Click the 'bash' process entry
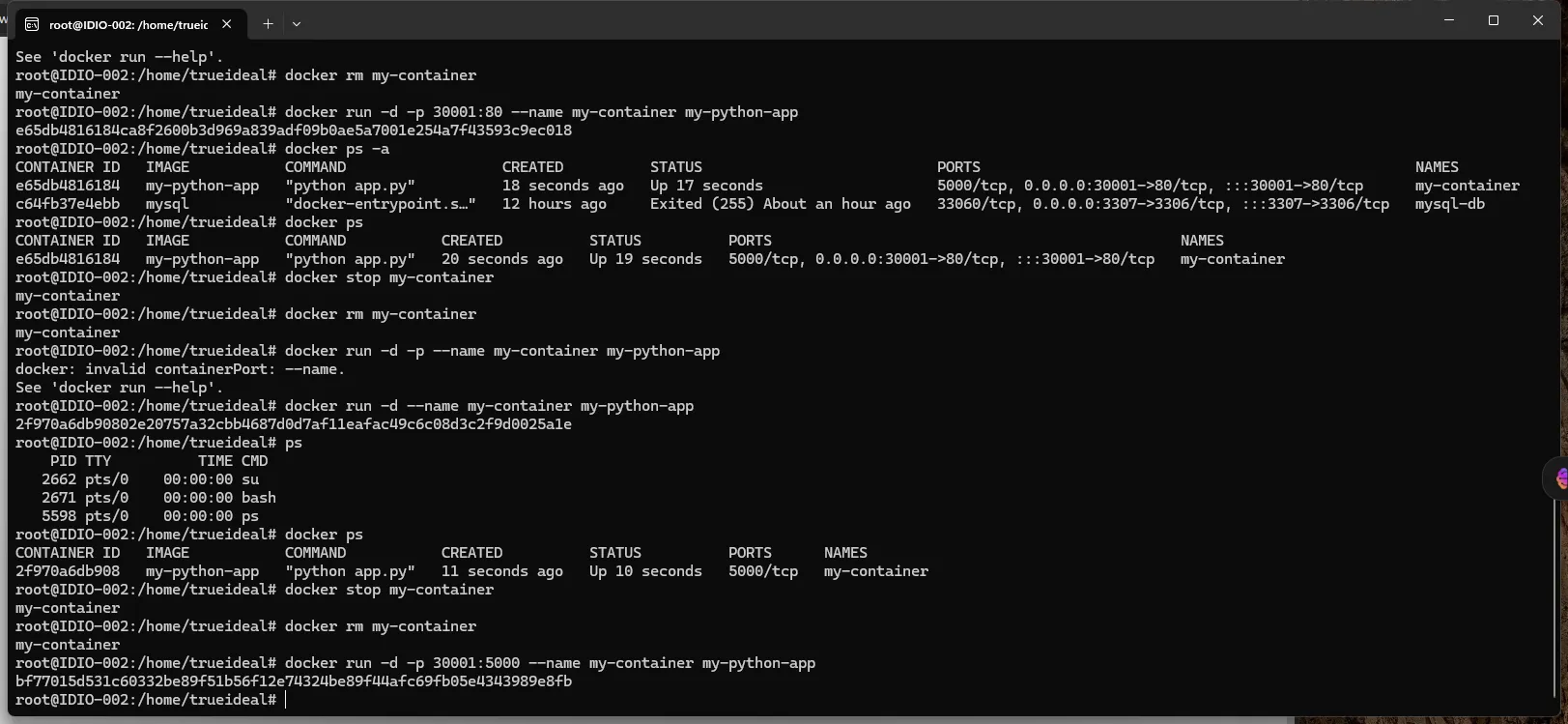The height and width of the screenshot is (724, 1568). click(x=258, y=498)
